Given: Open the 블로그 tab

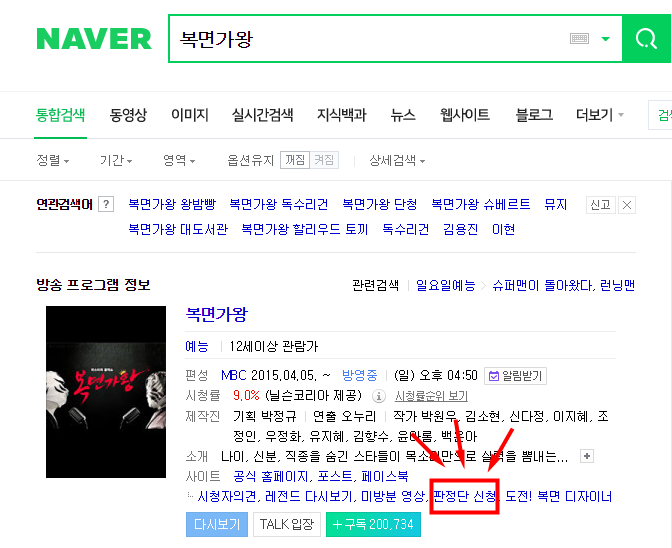Looking at the screenshot, I should 534,115.
